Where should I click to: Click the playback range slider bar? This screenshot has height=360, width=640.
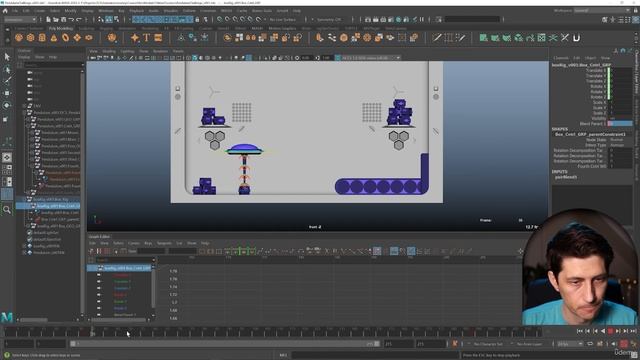pyautogui.click(x=225, y=344)
